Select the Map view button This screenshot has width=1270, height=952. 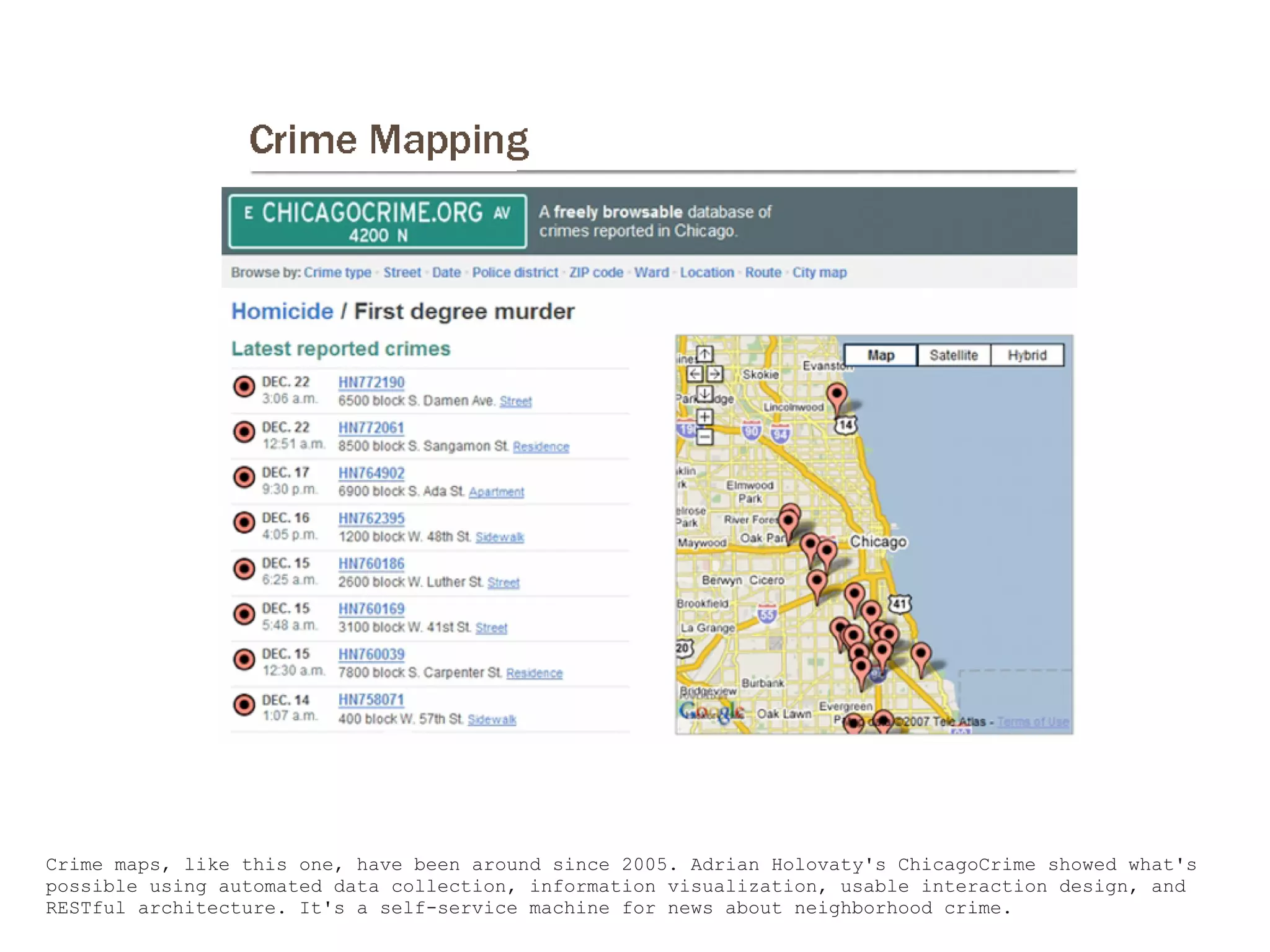point(880,355)
